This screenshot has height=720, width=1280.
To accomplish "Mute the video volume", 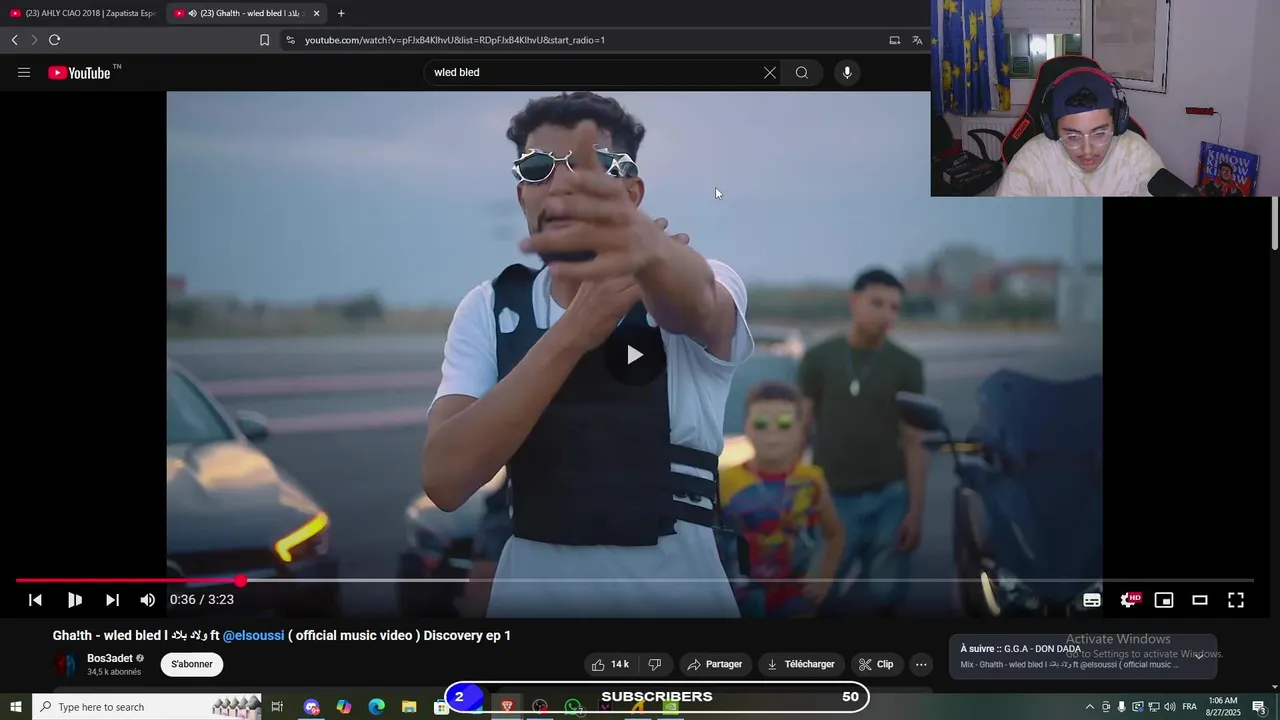I will point(148,600).
